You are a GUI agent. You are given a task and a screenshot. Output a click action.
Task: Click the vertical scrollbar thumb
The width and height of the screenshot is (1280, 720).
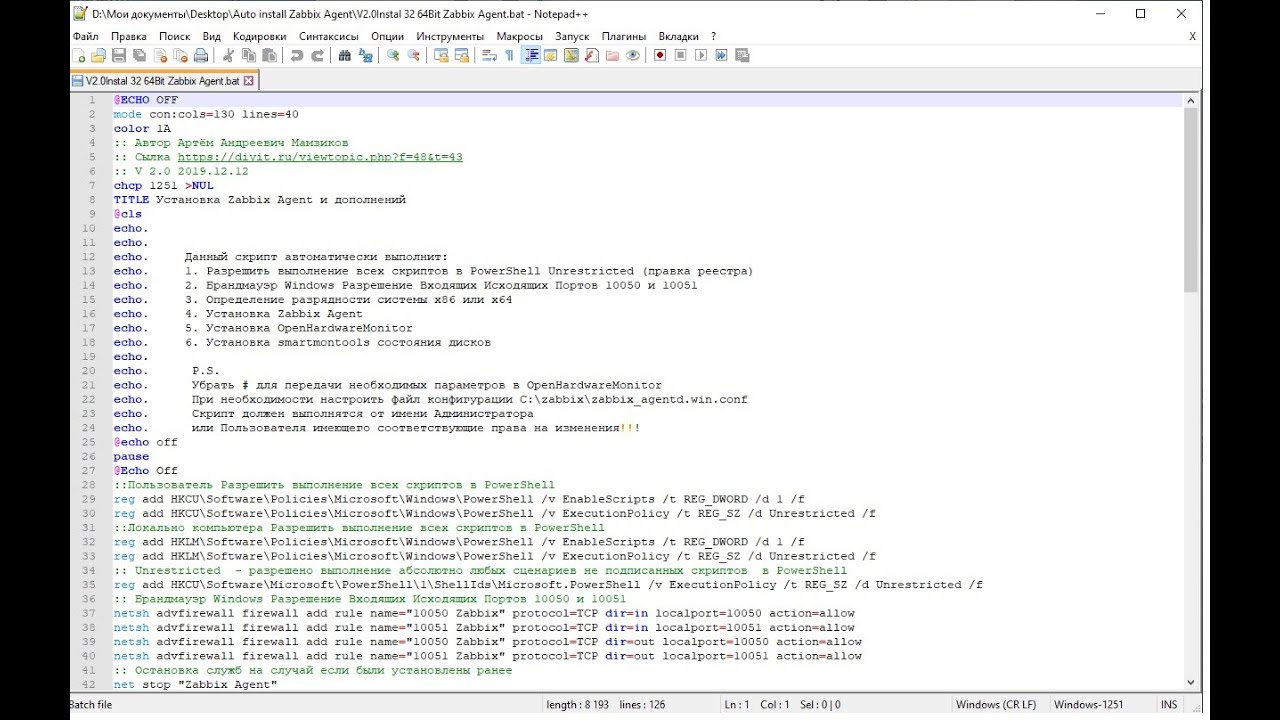pyautogui.click(x=1190, y=199)
